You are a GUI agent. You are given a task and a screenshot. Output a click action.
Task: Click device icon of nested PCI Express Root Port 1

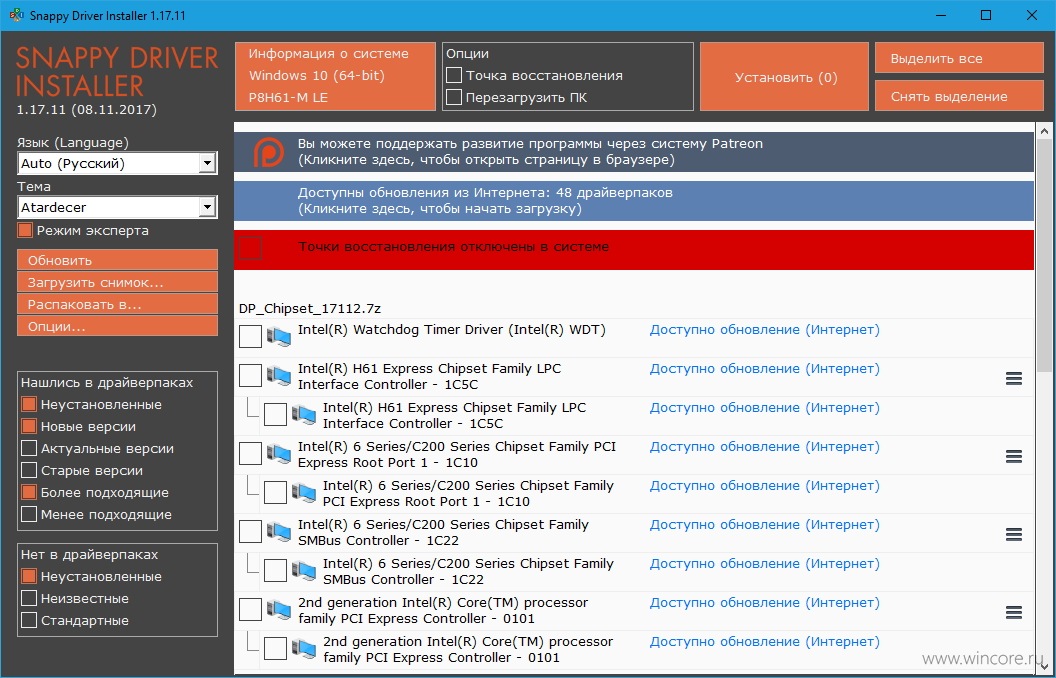coord(304,492)
